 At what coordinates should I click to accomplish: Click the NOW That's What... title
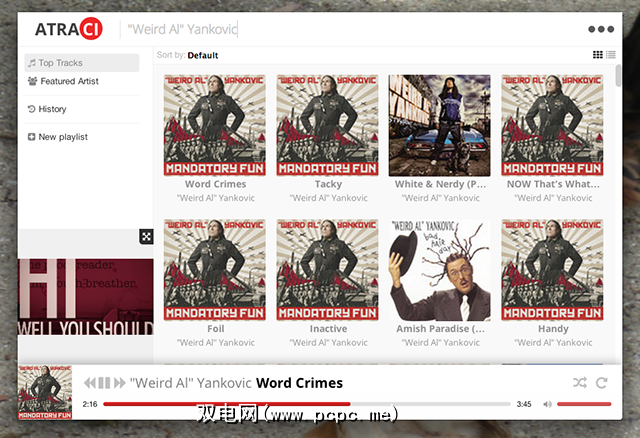553,184
